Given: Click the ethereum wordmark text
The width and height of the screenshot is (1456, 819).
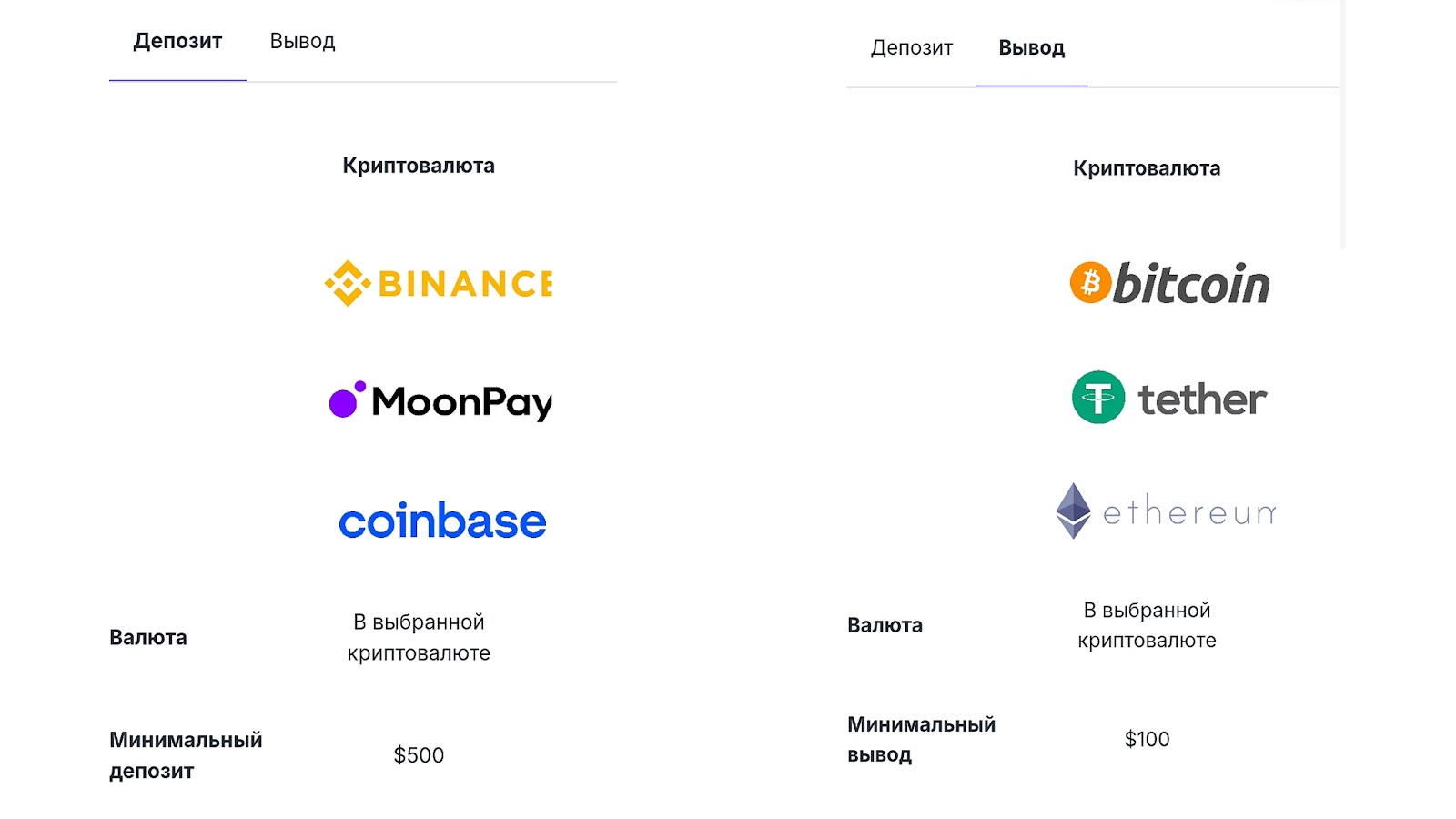Looking at the screenshot, I should pos(1189,511).
